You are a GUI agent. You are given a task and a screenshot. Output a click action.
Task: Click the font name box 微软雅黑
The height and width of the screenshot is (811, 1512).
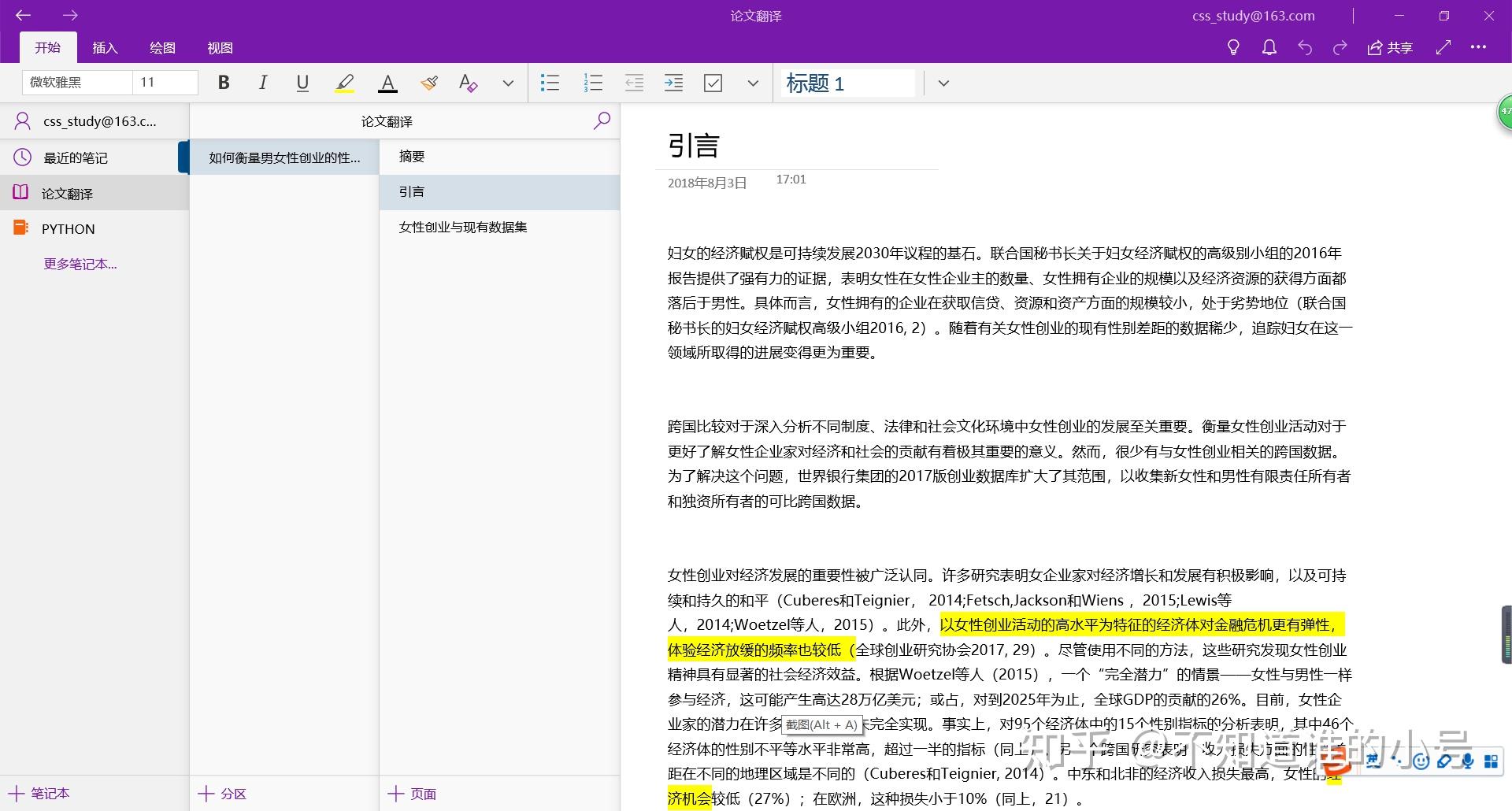(76, 82)
